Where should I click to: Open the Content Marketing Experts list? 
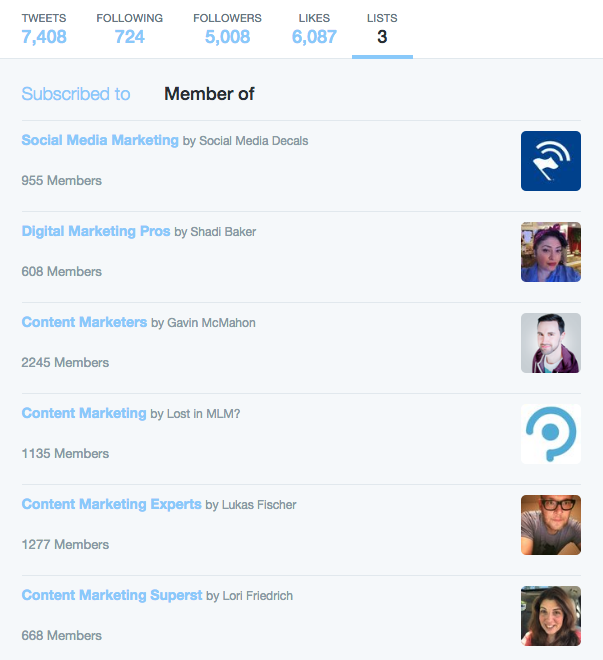coord(112,504)
